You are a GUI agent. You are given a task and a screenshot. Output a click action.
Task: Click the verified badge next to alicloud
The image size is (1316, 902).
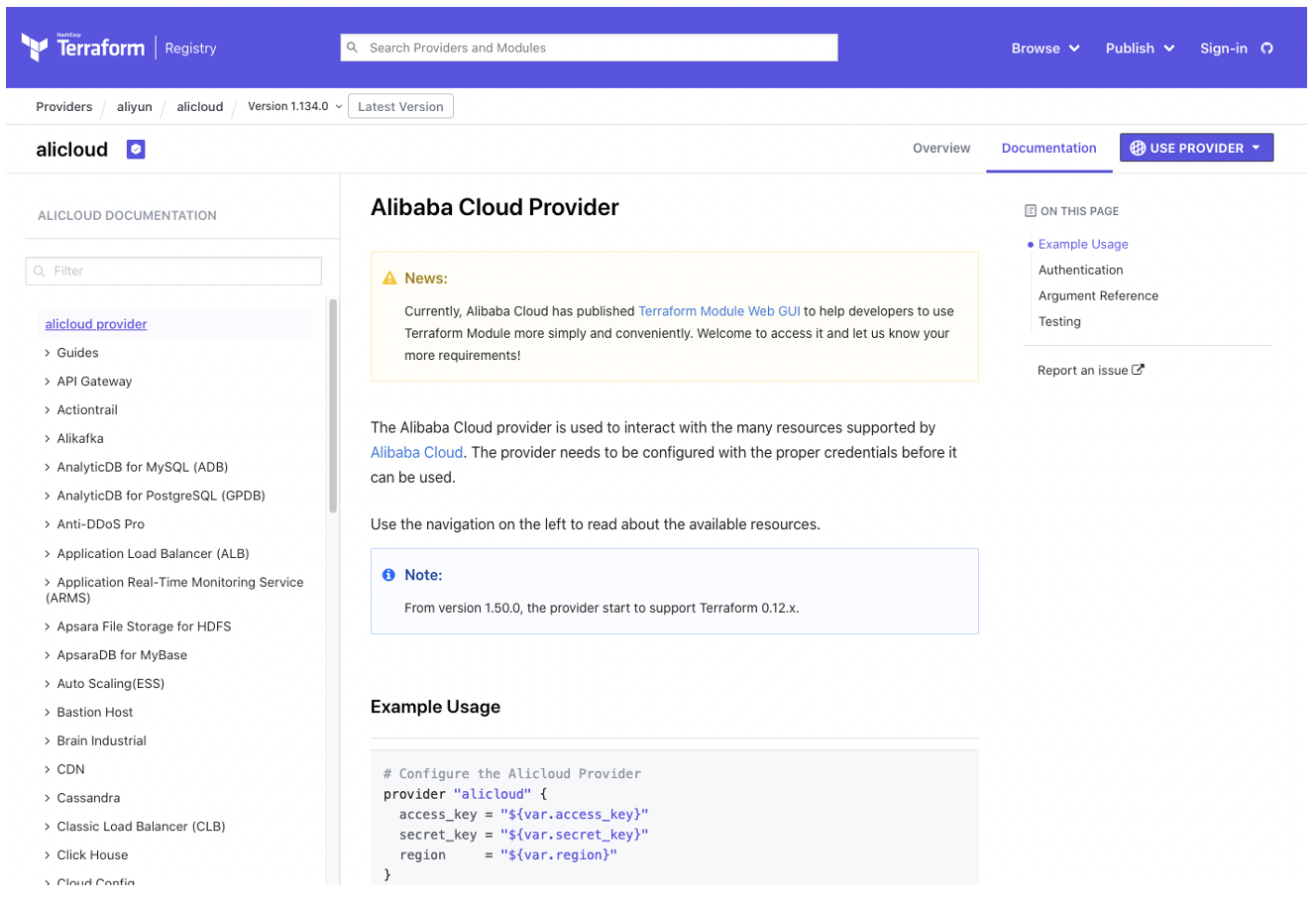[x=134, y=149]
